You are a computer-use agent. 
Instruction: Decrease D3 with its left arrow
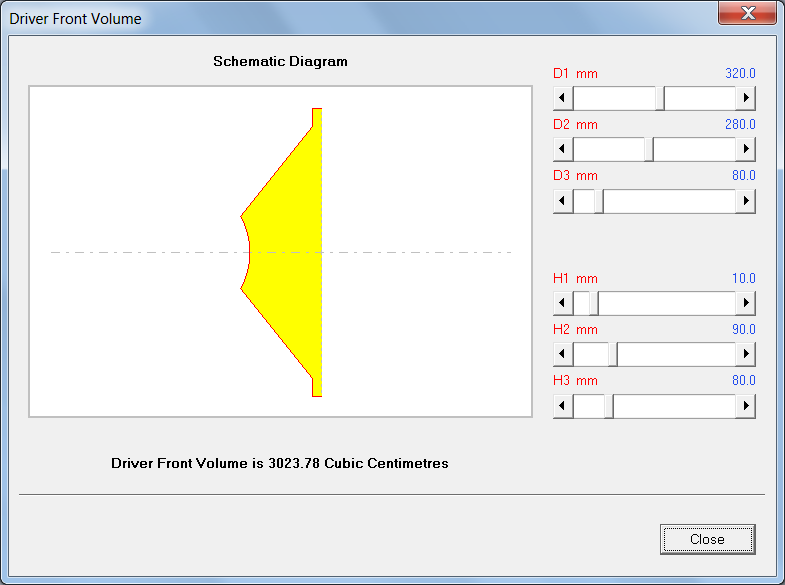pos(563,201)
